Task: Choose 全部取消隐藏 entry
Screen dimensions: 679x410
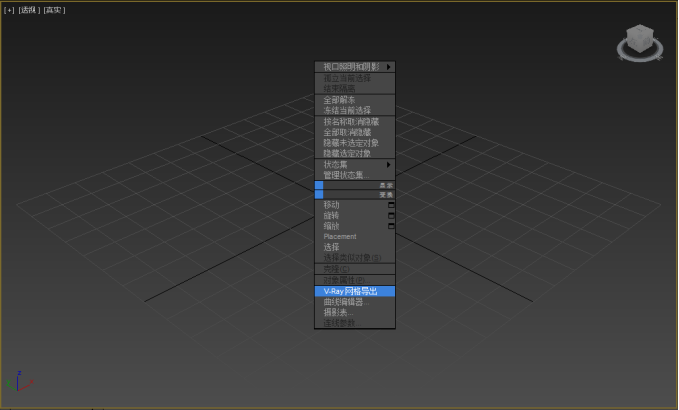Action: coord(355,132)
